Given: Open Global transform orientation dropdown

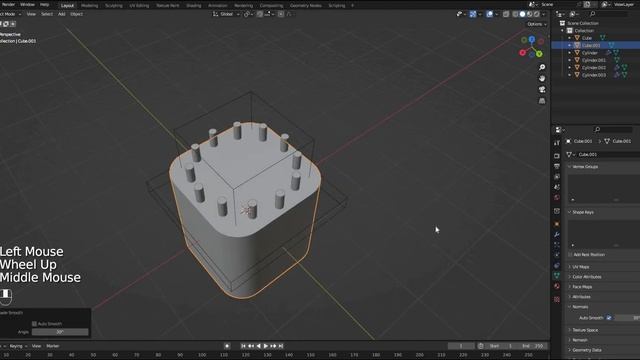Looking at the screenshot, I should [x=226, y=14].
